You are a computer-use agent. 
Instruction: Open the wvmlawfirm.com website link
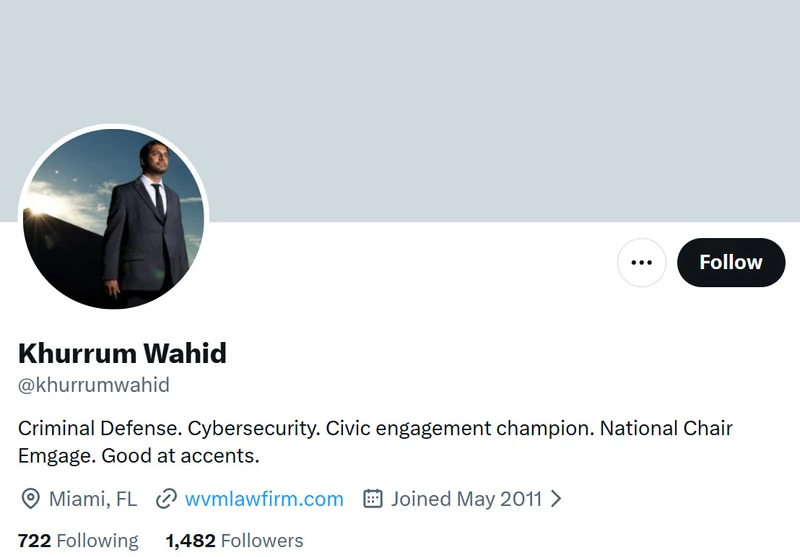tap(264, 498)
